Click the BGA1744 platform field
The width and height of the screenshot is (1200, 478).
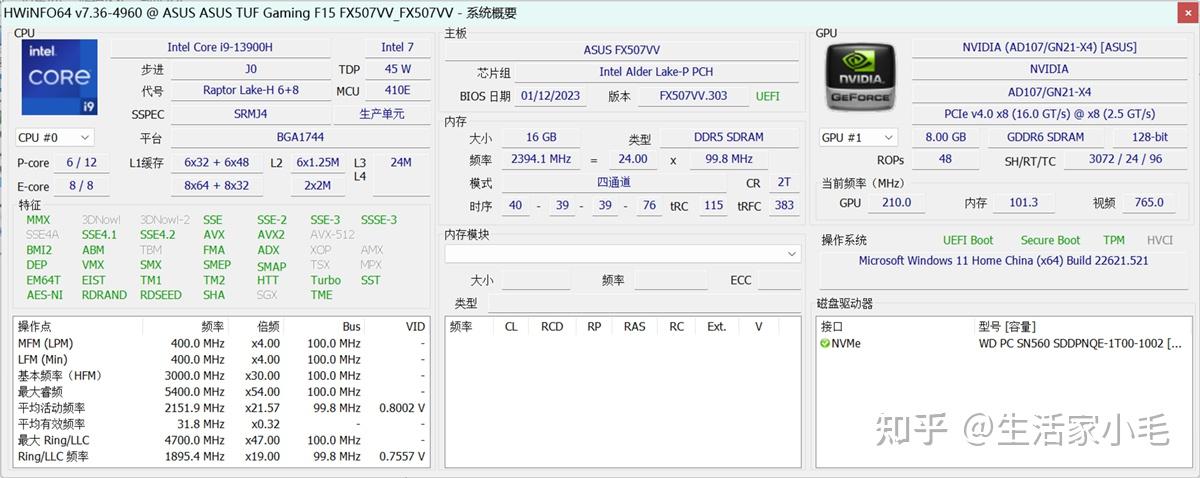point(301,138)
